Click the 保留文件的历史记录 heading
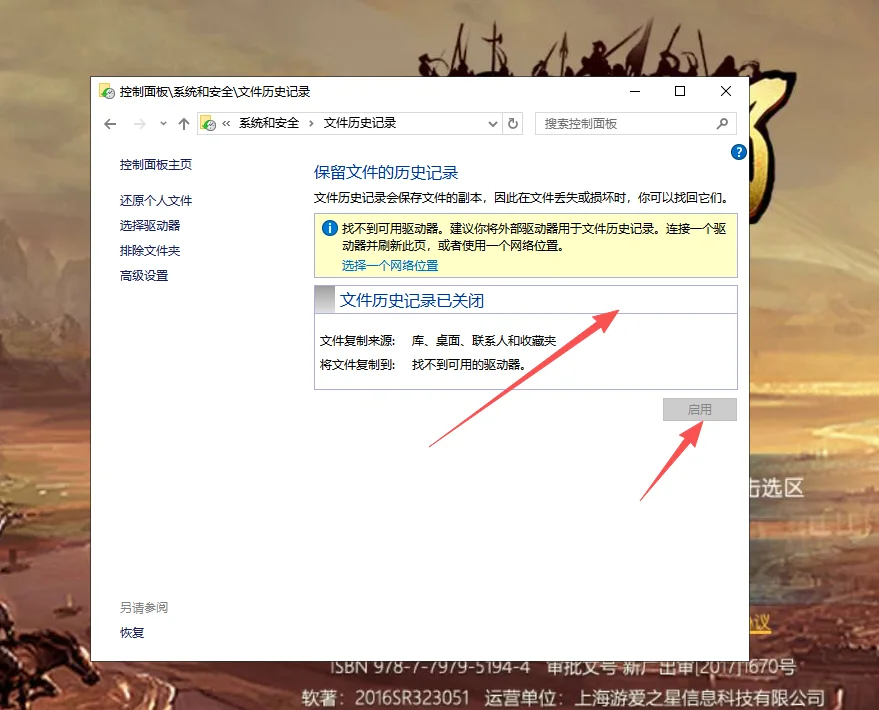879x710 pixels. click(x=386, y=173)
